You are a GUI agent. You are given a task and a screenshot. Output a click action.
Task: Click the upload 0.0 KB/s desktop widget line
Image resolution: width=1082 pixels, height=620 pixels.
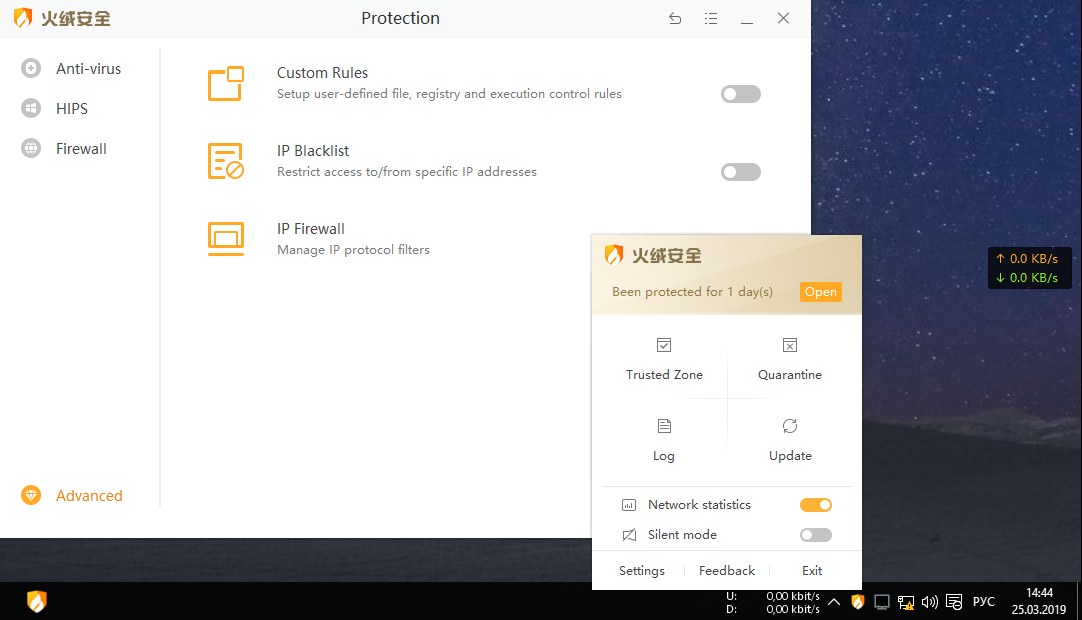coord(1027,259)
